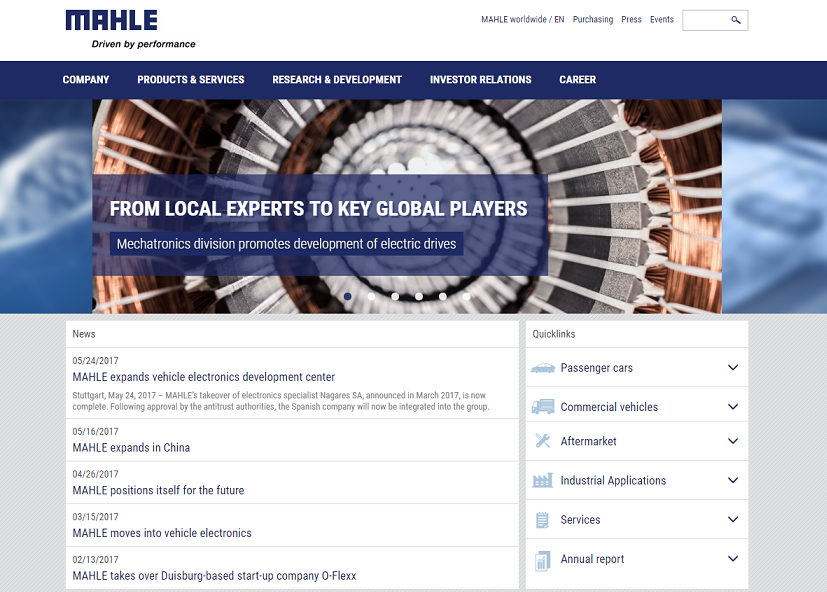
Task: Click the Services quicklink label
Action: pos(580,520)
